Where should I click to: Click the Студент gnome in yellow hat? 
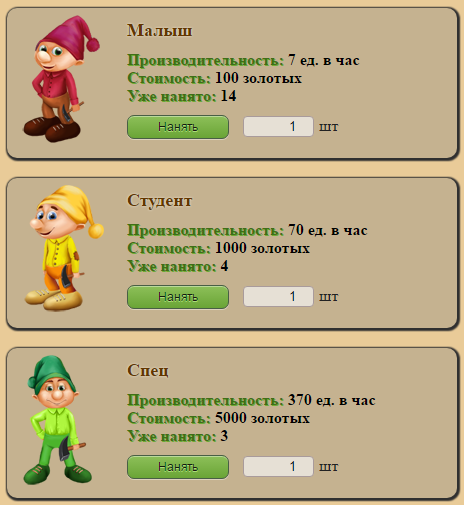pos(64,248)
